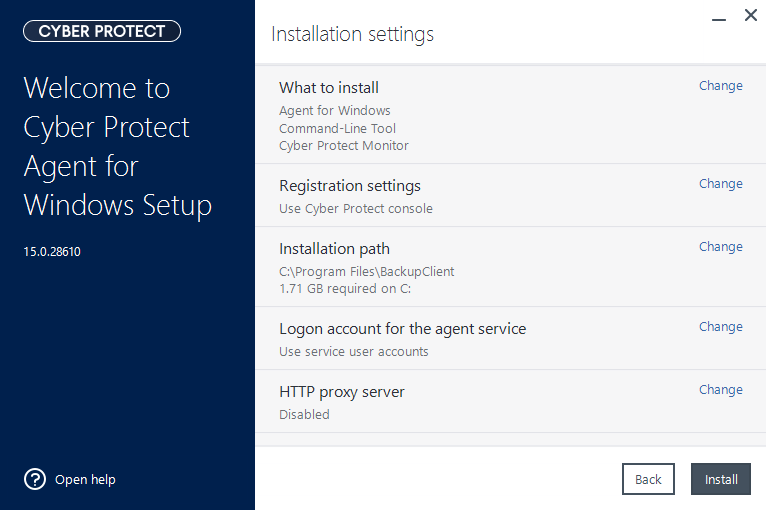Start installation with the Install button
This screenshot has height=510, width=766.
pos(721,479)
